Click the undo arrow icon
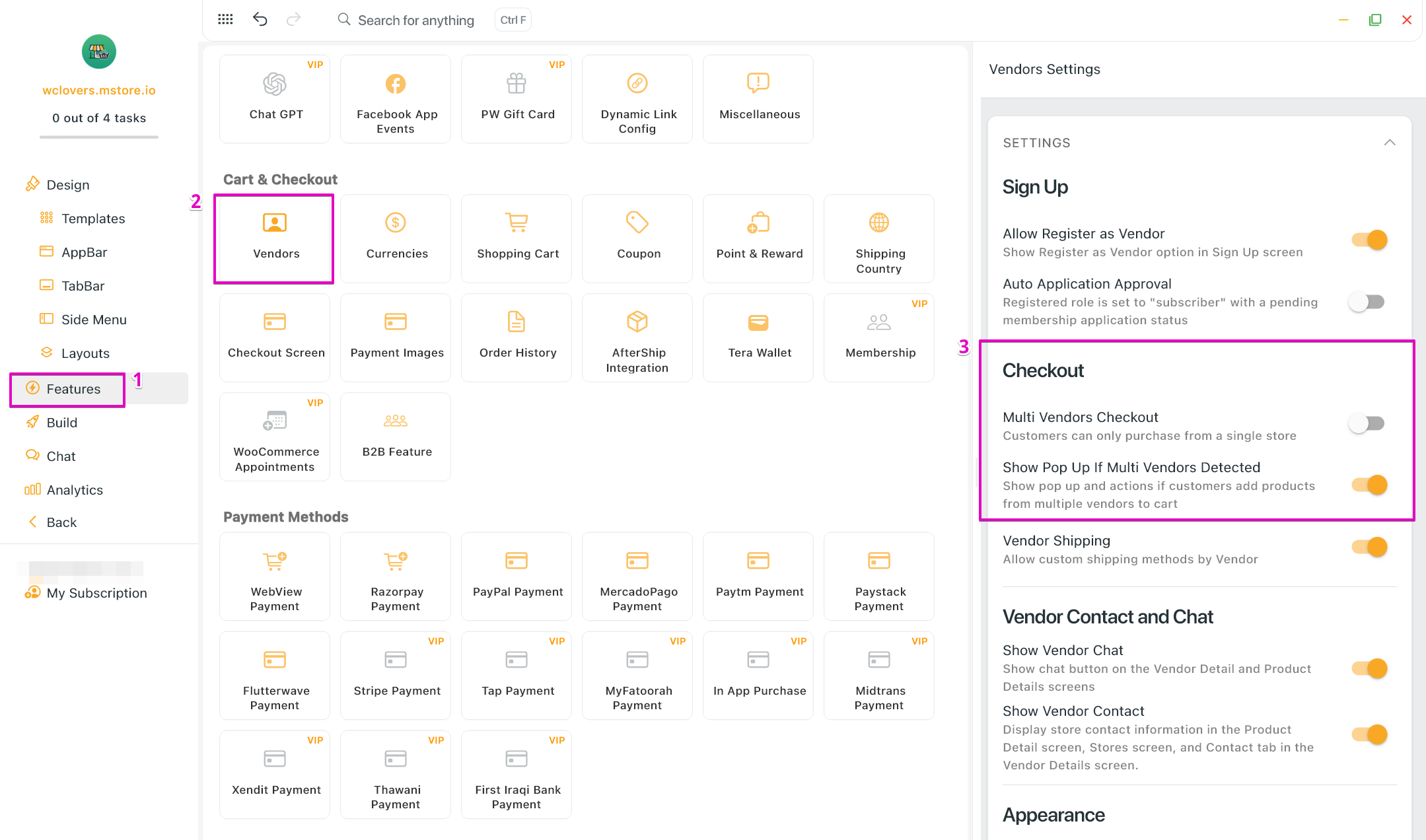 pyautogui.click(x=260, y=19)
